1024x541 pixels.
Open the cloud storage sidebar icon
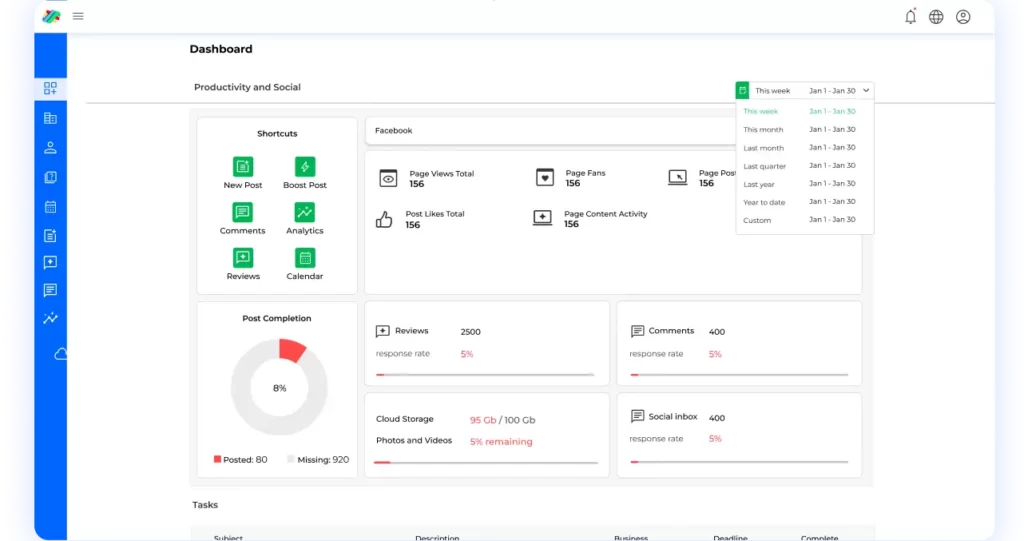pyautogui.click(x=61, y=354)
